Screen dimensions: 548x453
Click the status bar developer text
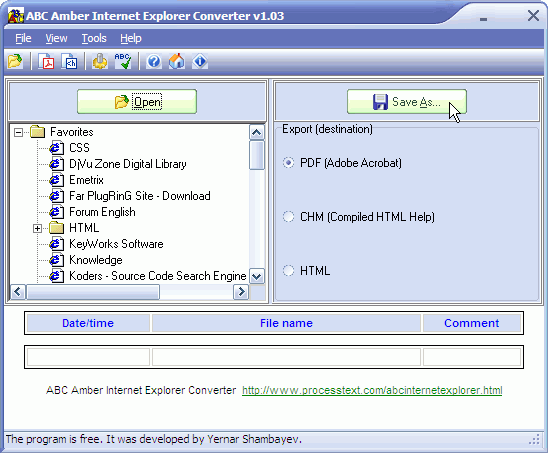click(x=154, y=439)
